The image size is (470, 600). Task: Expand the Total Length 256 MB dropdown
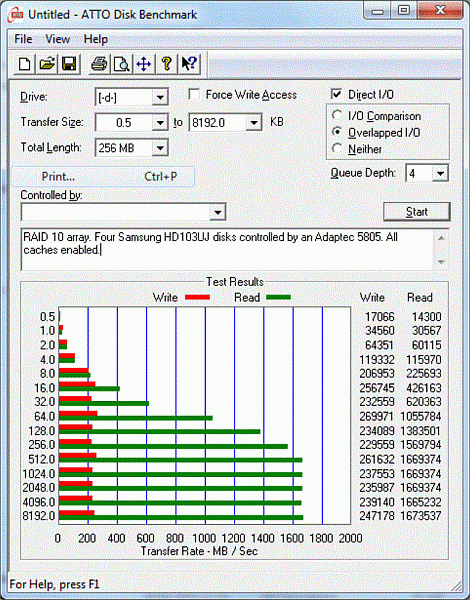tap(160, 148)
